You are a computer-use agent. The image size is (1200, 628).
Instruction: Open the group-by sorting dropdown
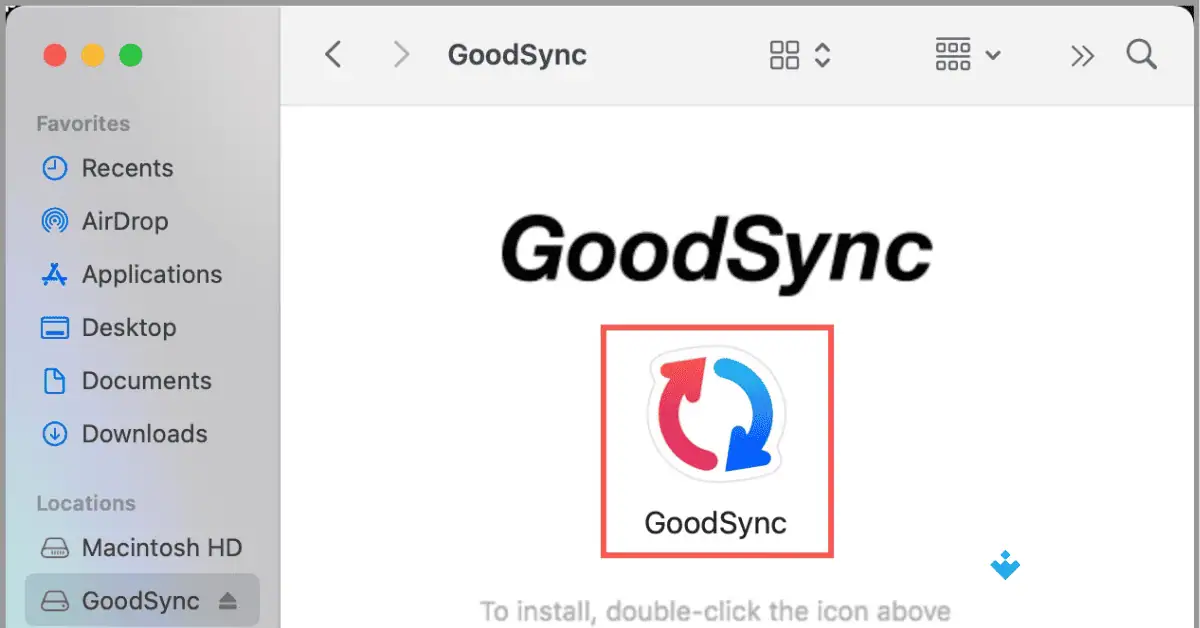965,55
